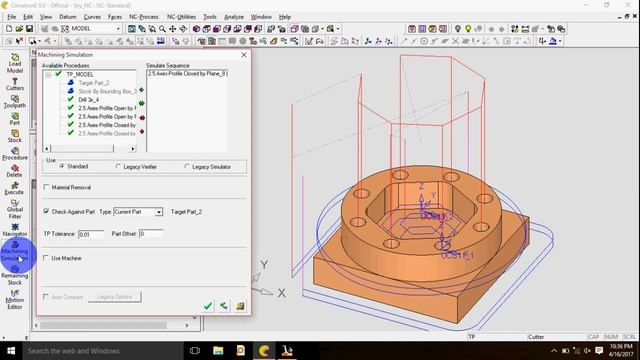Click the single red remove-procedure arrow
This screenshot has width=640, height=360.
pos(142,131)
